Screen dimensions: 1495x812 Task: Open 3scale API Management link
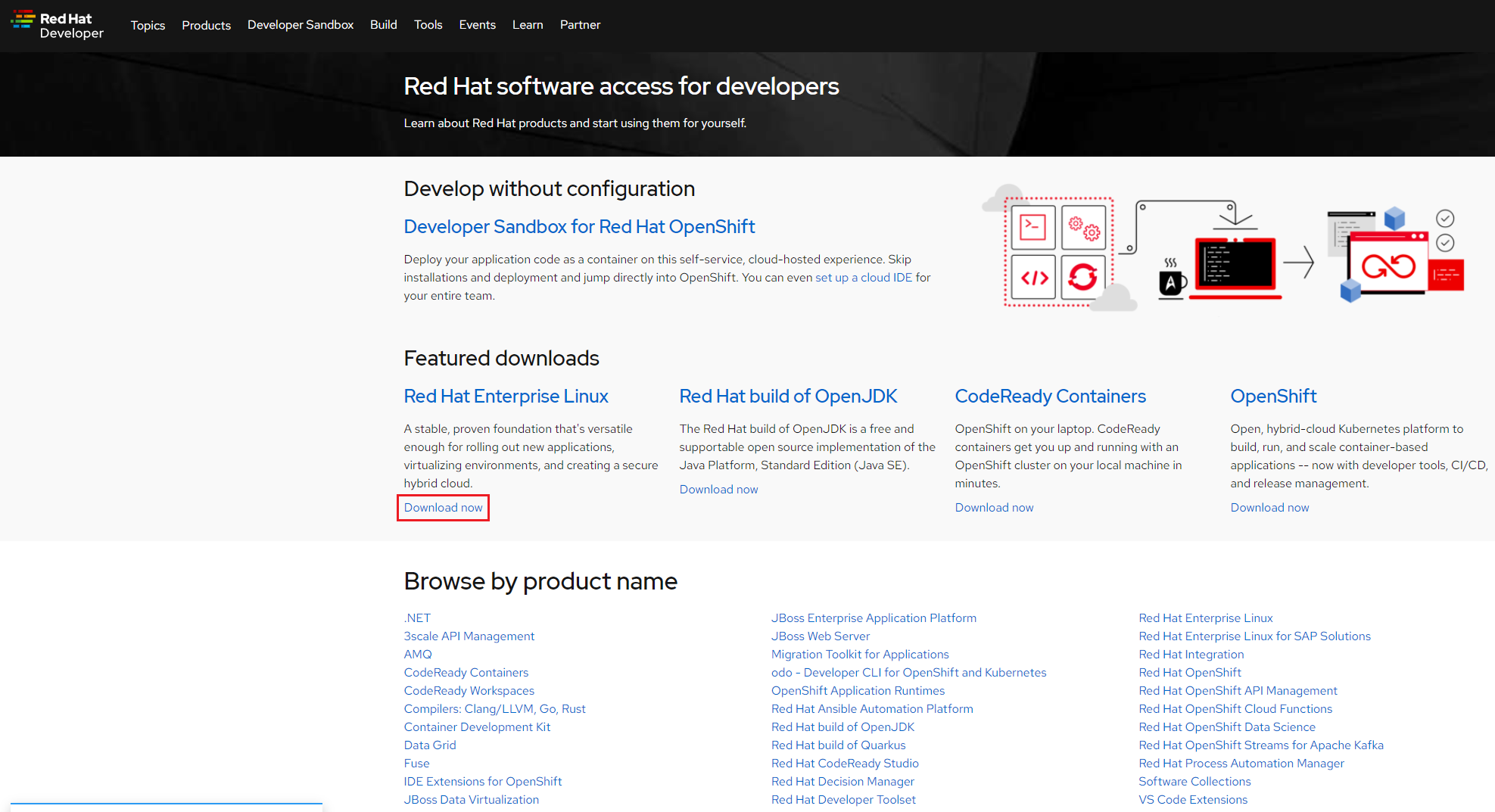click(469, 636)
